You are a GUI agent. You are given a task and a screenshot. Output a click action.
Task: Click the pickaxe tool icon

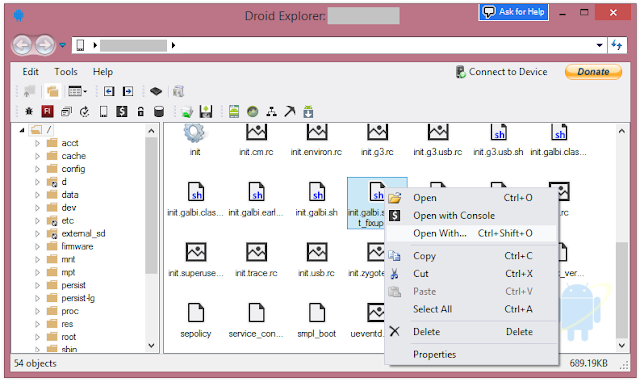(290, 111)
